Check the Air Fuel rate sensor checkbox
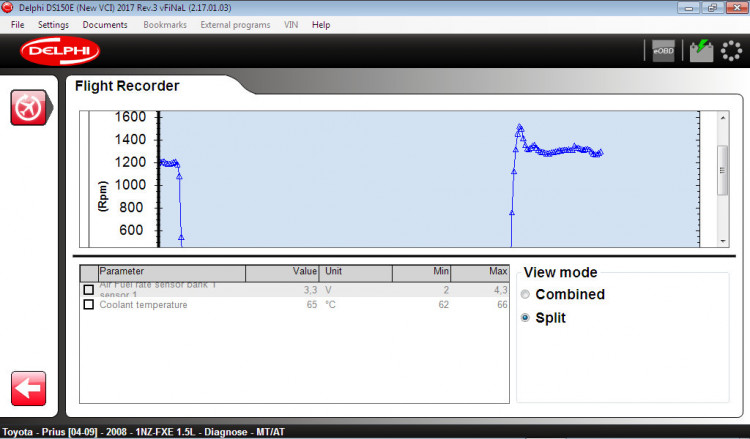Screen dimensions: 750x439 click(x=89, y=290)
